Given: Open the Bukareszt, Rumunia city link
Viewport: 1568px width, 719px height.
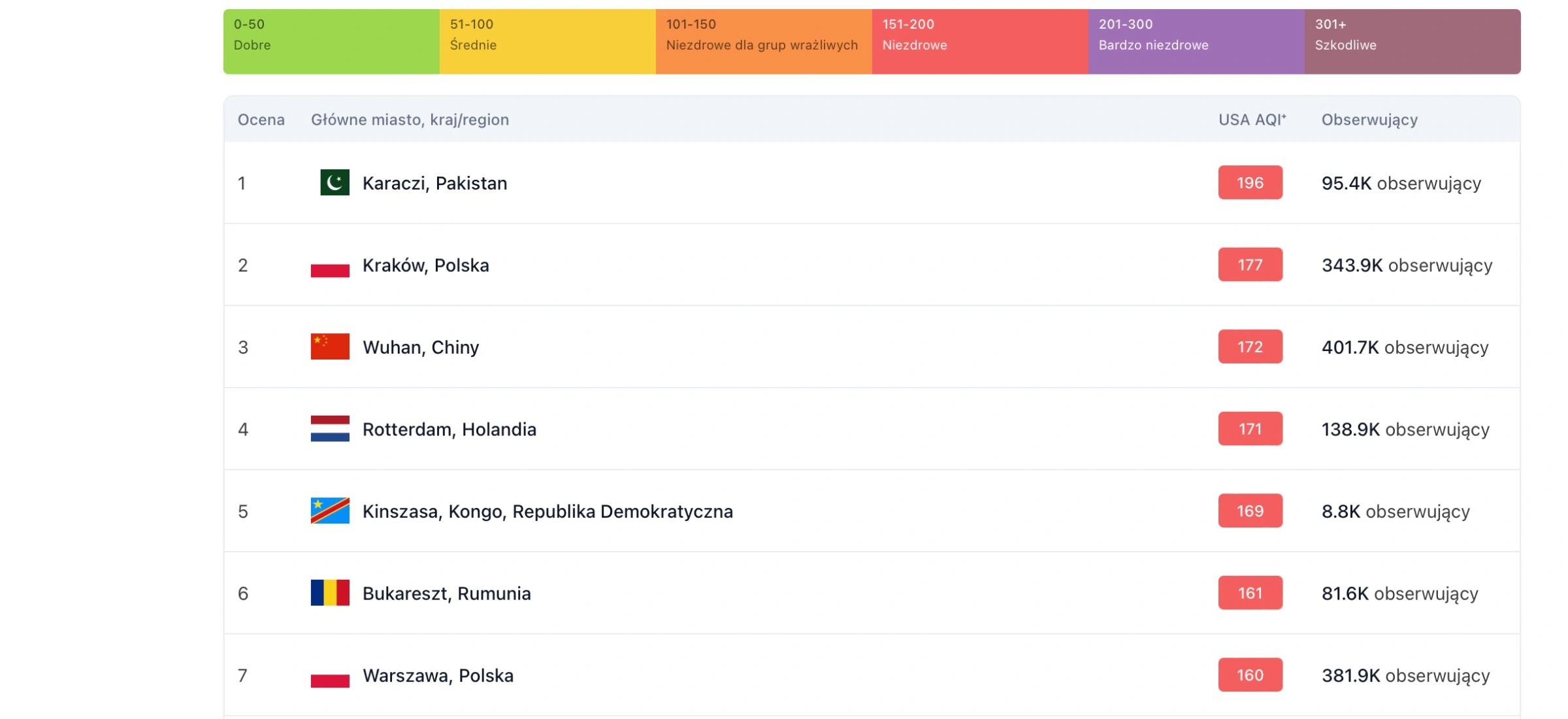Looking at the screenshot, I should 447,594.
